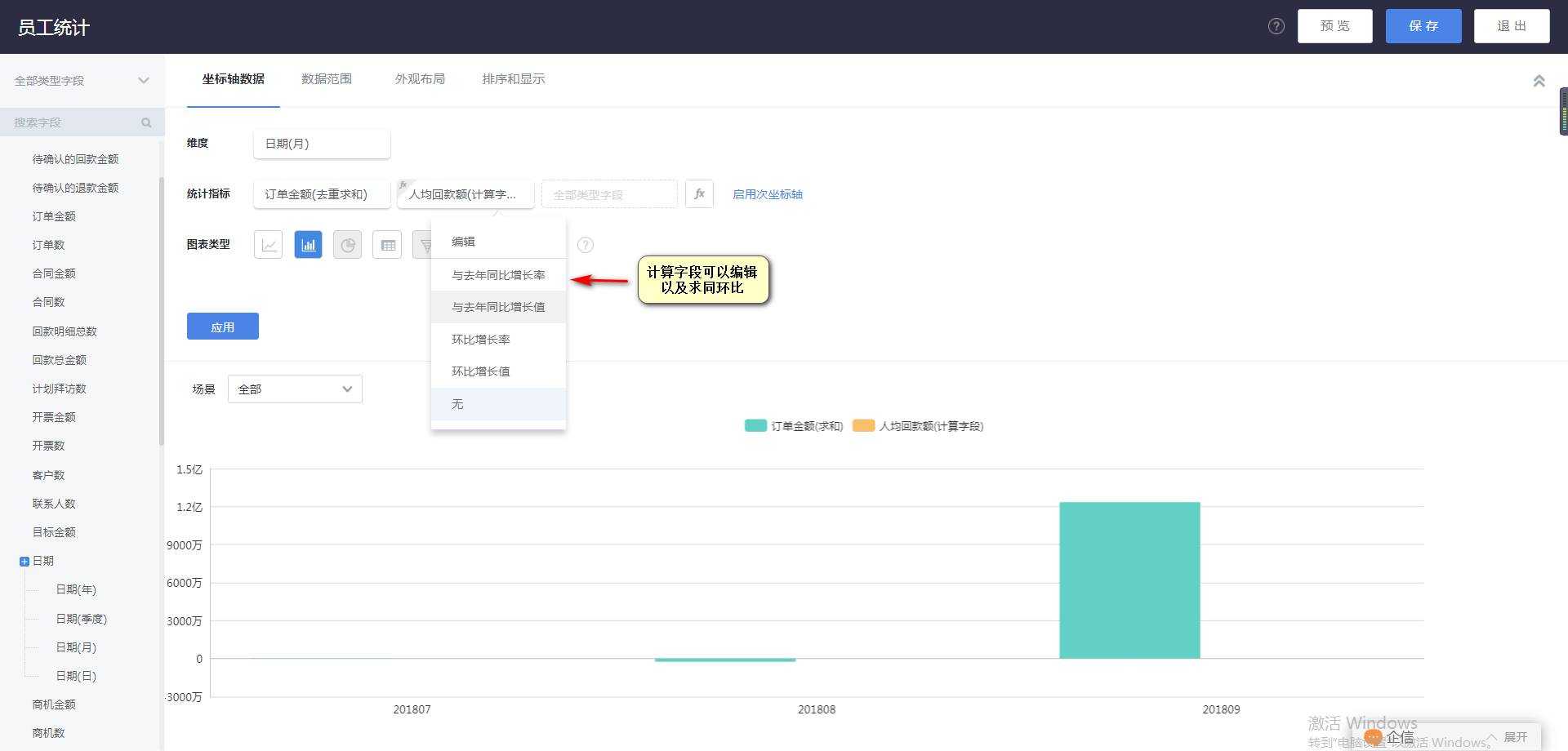Choose 环比增长值 menu option

point(498,371)
